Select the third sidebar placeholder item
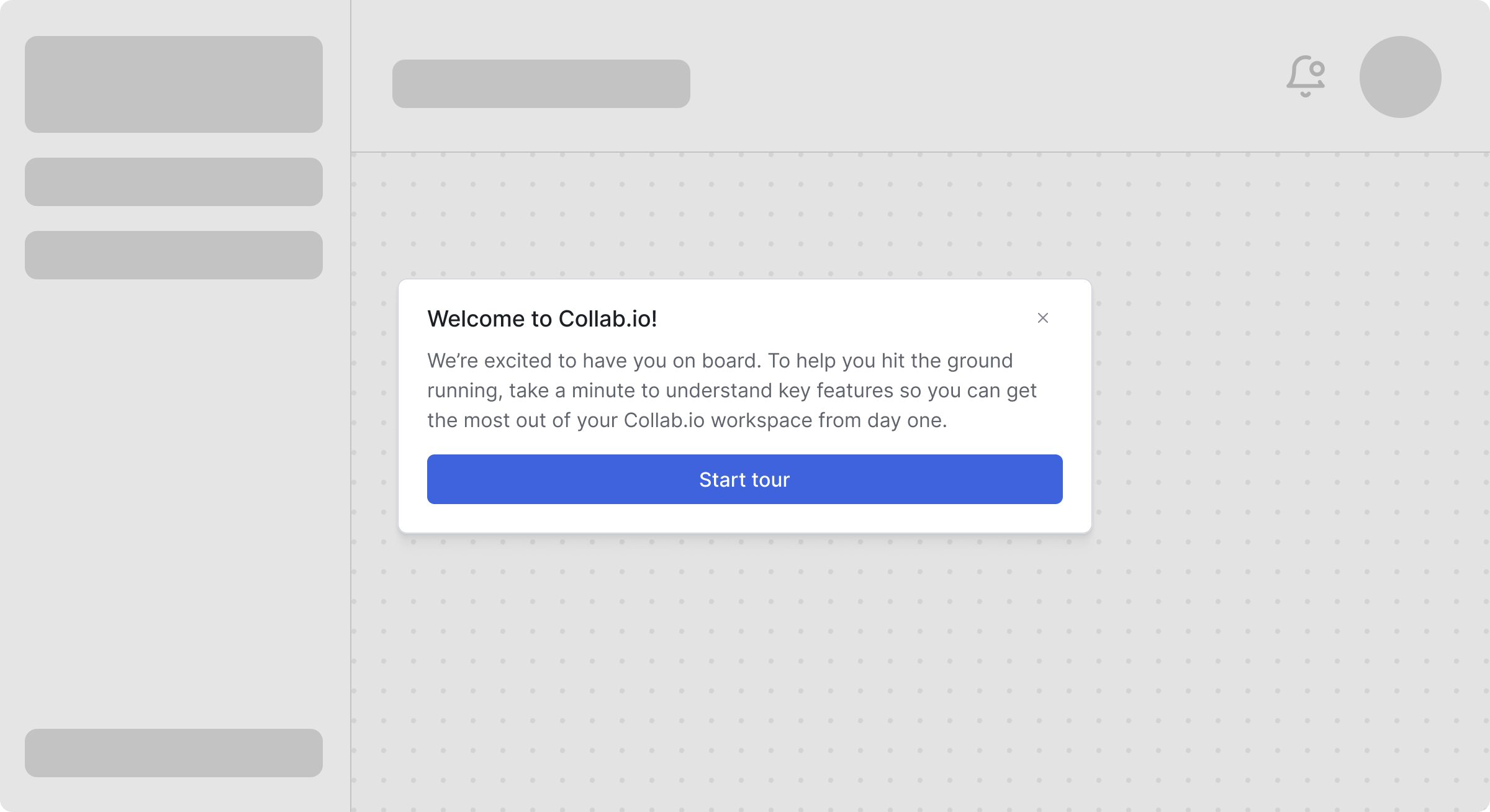Viewport: 1490px width, 812px height. click(174, 255)
